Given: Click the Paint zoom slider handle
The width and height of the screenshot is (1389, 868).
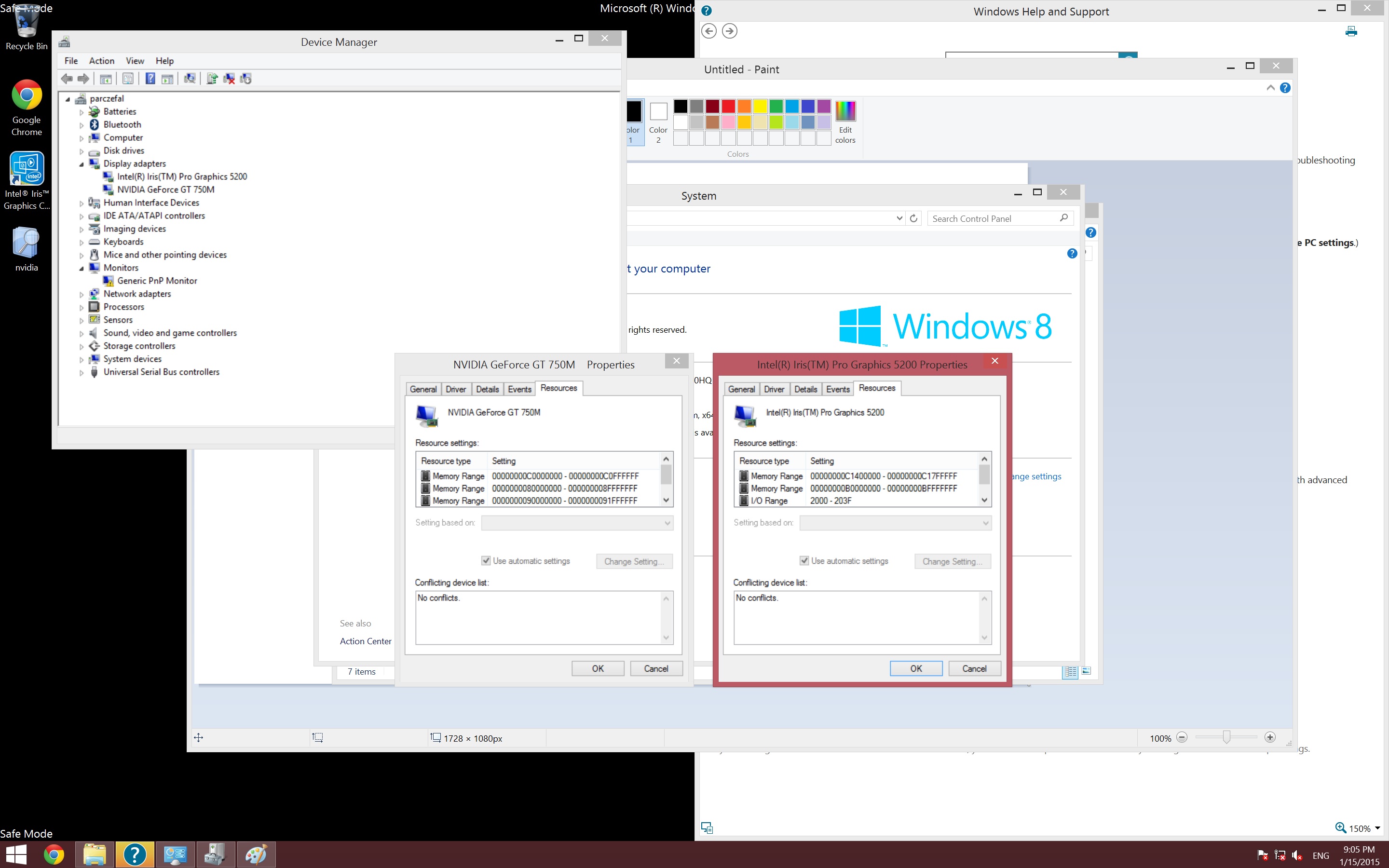Looking at the screenshot, I should click(x=1226, y=737).
